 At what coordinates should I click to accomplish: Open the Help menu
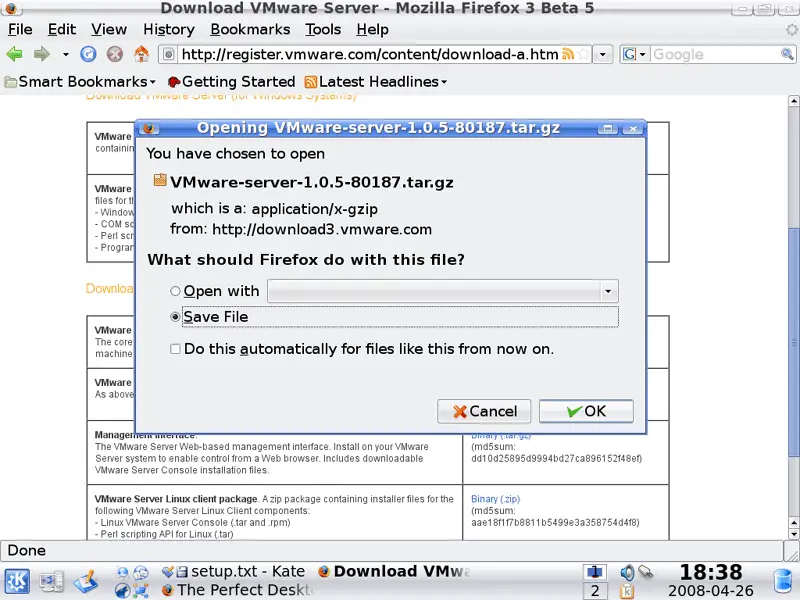[372, 30]
